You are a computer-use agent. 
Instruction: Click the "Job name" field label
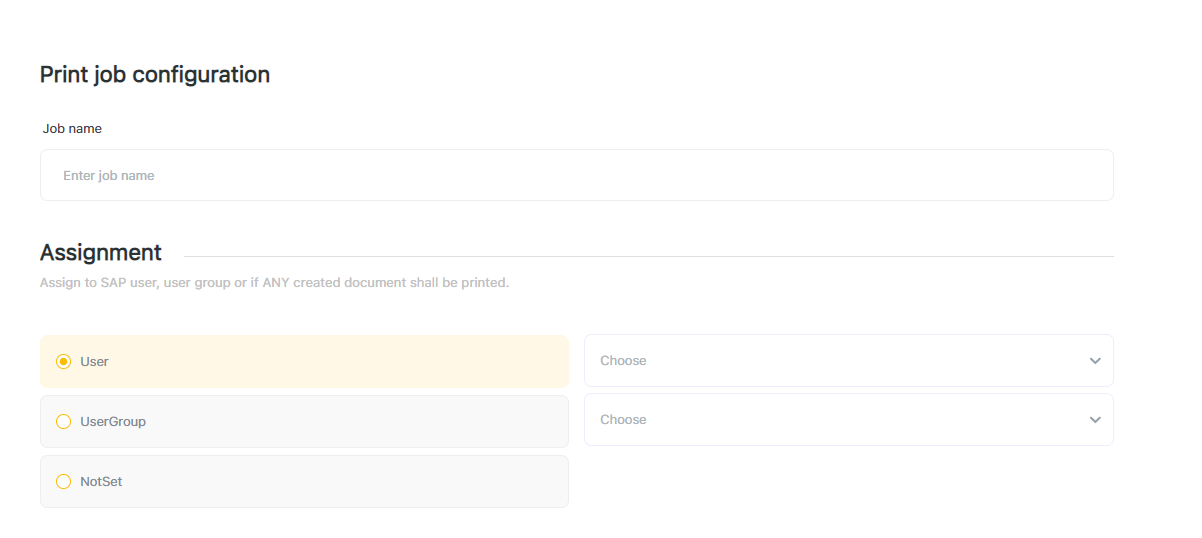[72, 129]
